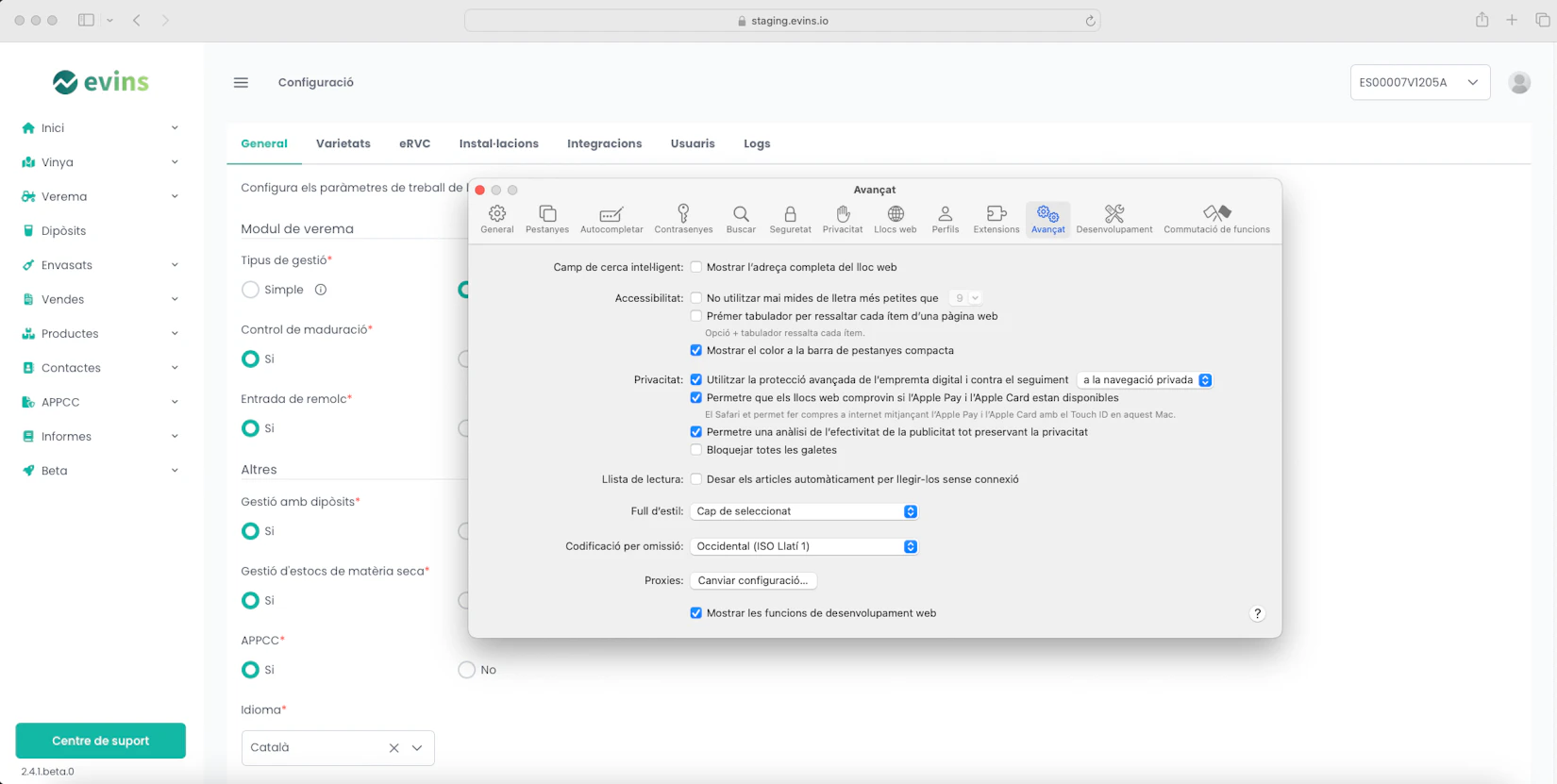The width and height of the screenshot is (1557, 784).
Task: Select the Privacitat hand icon
Action: pyautogui.click(x=842, y=219)
